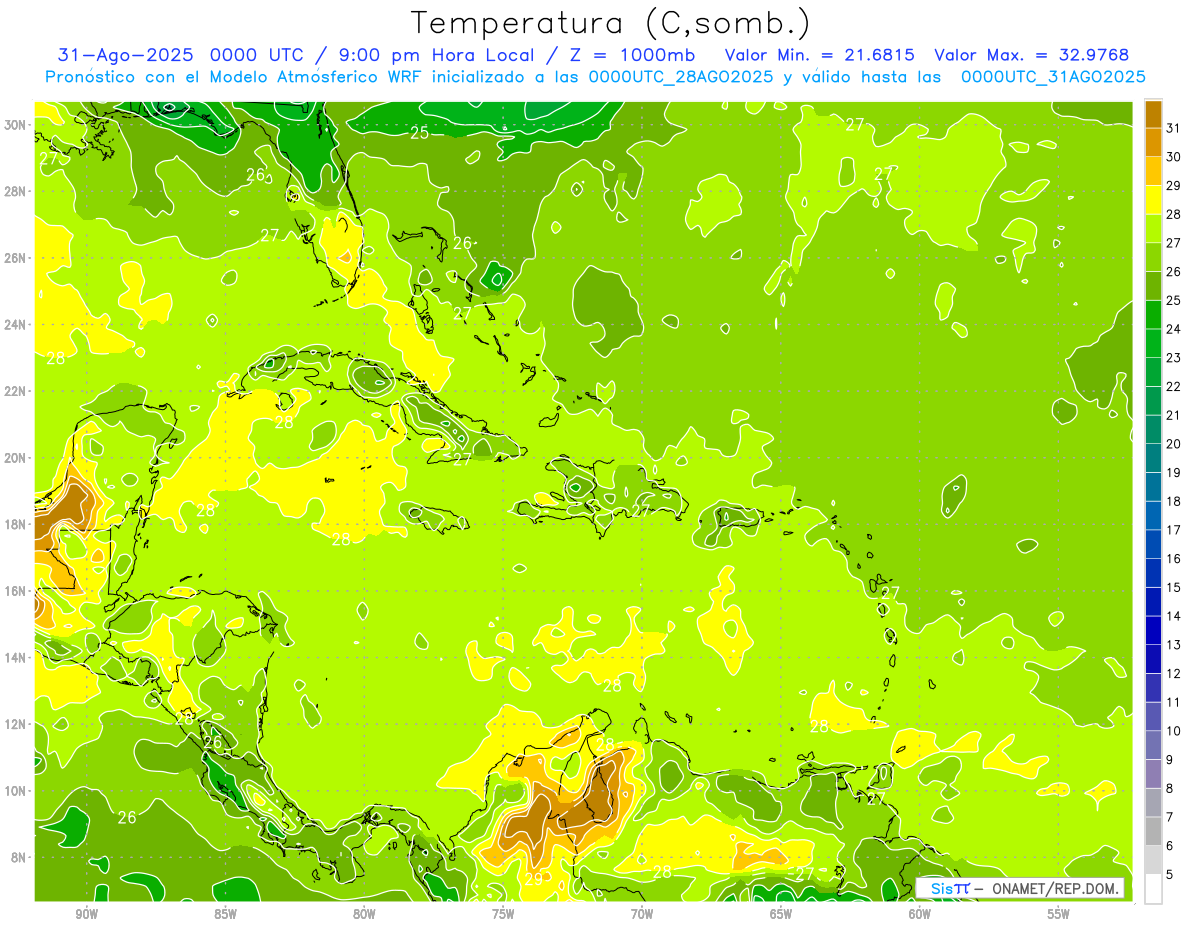
Task: Click the legend value '22'
Action: click(1174, 387)
